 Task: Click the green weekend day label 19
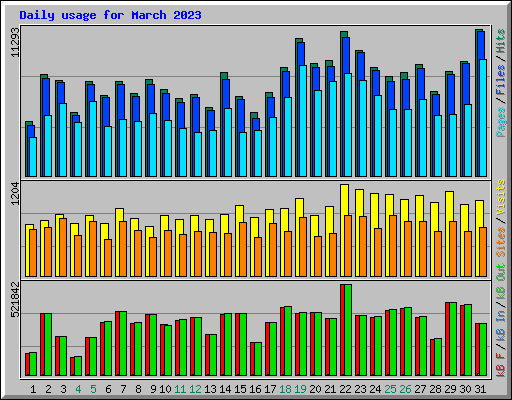[300, 389]
